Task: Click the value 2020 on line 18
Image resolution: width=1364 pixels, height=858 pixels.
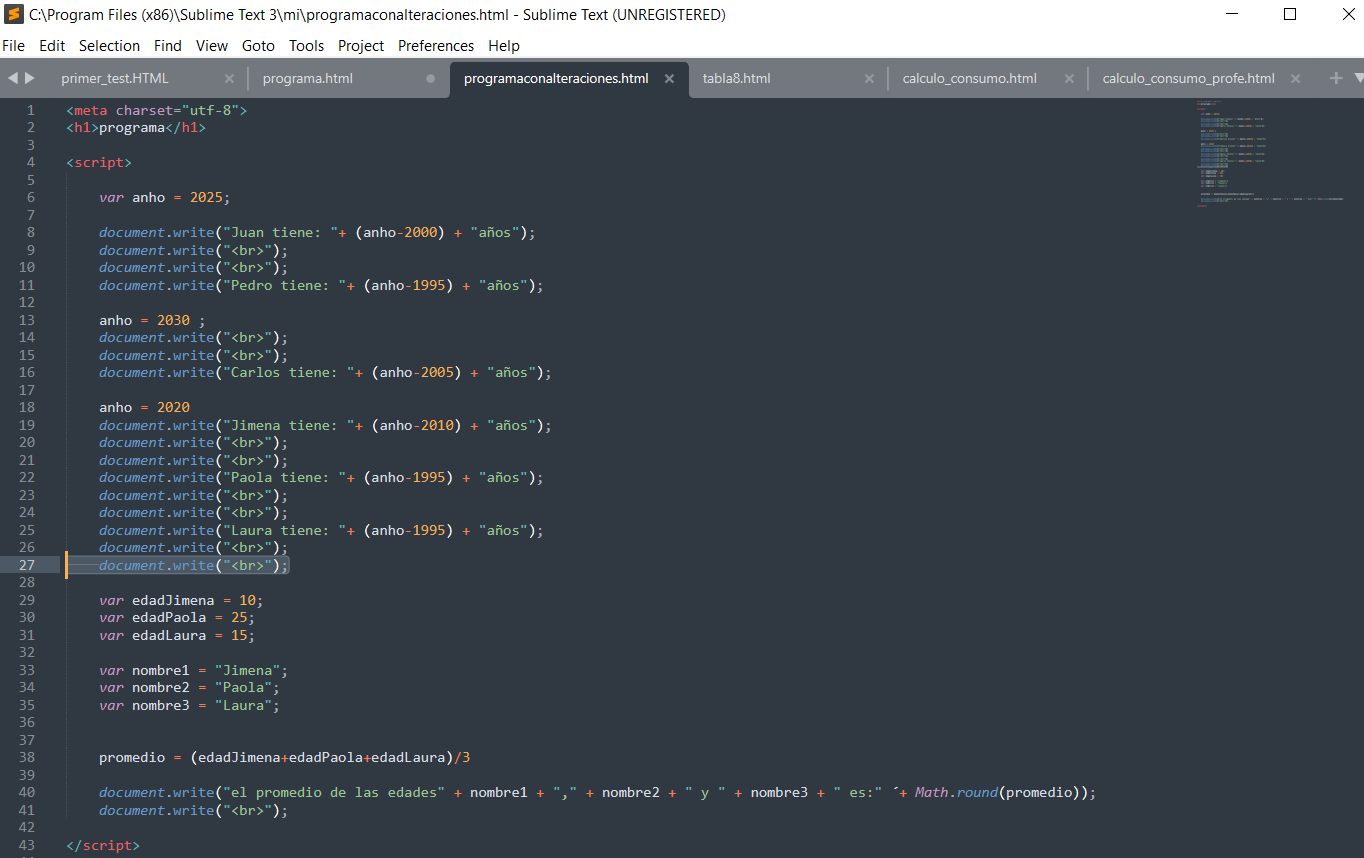Action: (173, 407)
